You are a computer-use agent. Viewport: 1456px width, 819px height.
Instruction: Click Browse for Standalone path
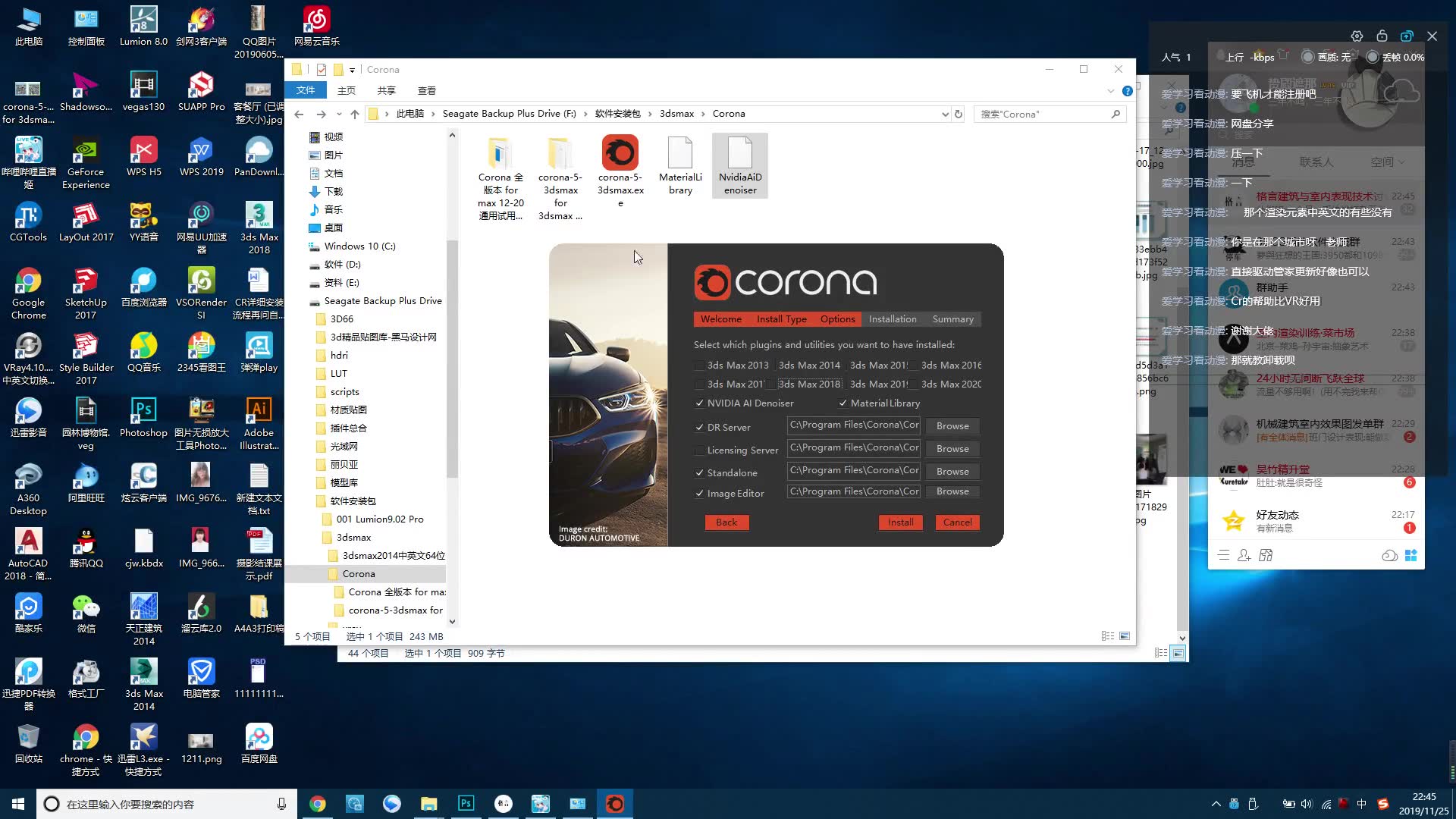click(x=952, y=472)
